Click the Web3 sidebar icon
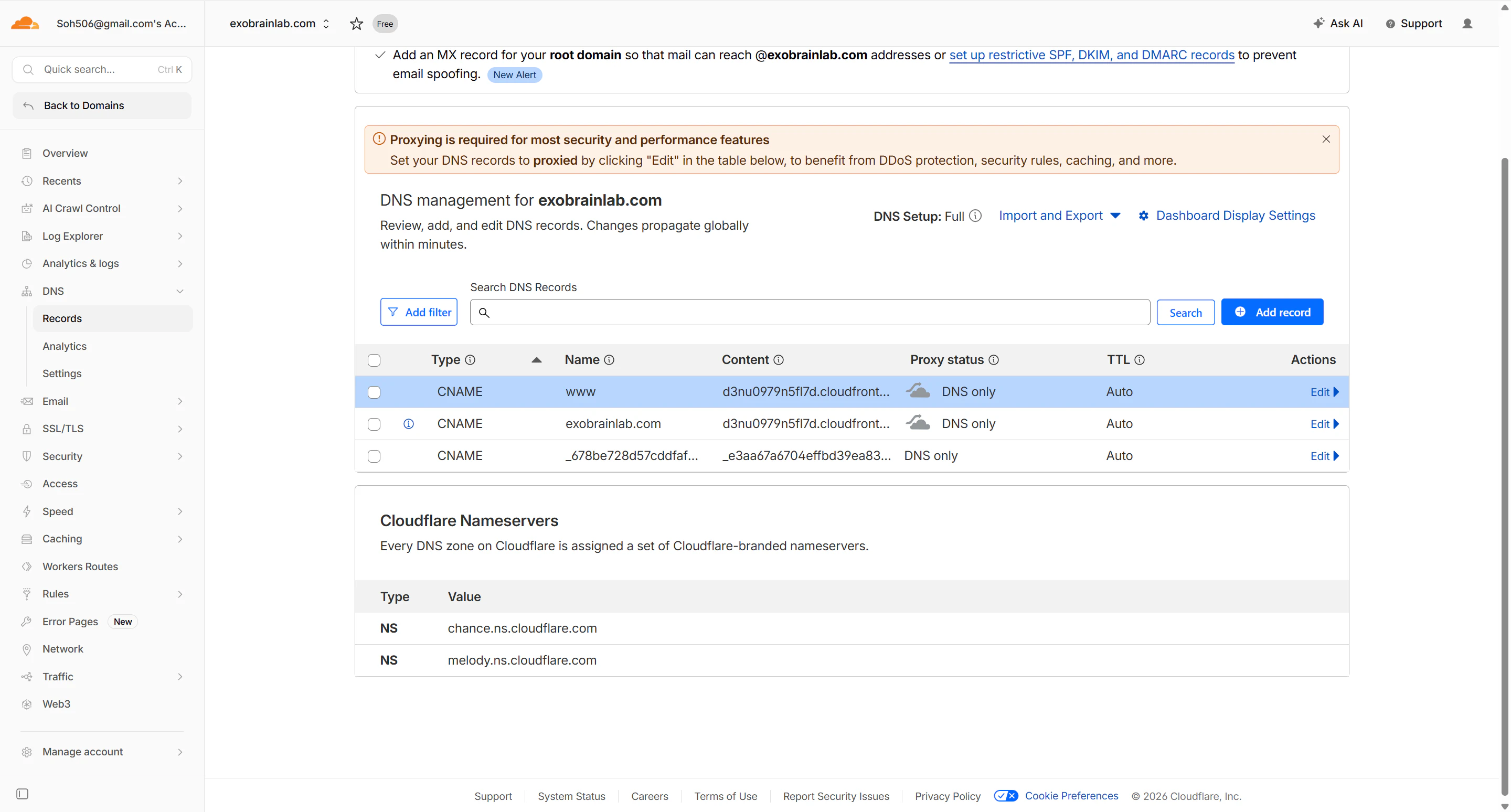 click(26, 704)
